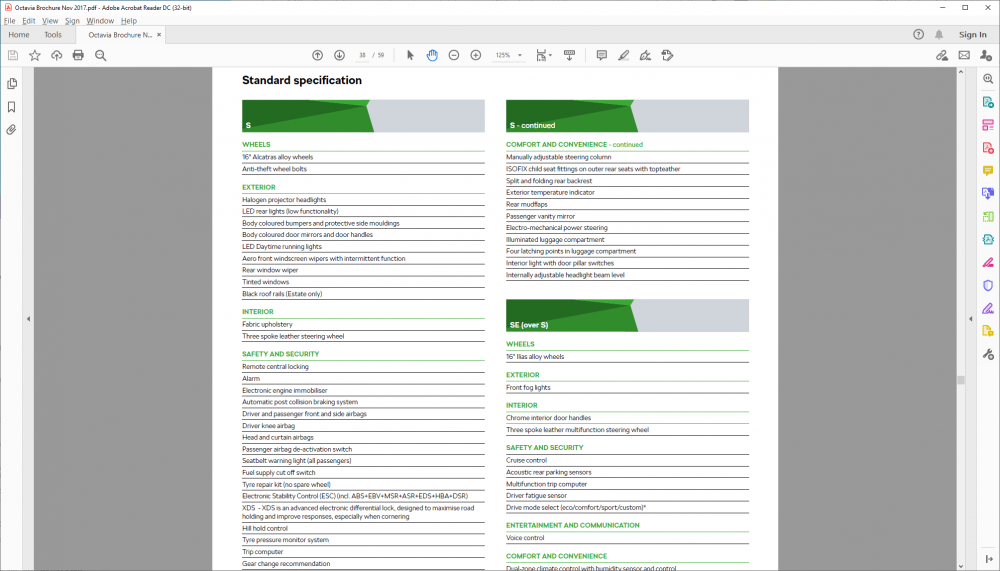Click the Print file icon
The width and height of the screenshot is (1000, 571).
click(x=78, y=55)
